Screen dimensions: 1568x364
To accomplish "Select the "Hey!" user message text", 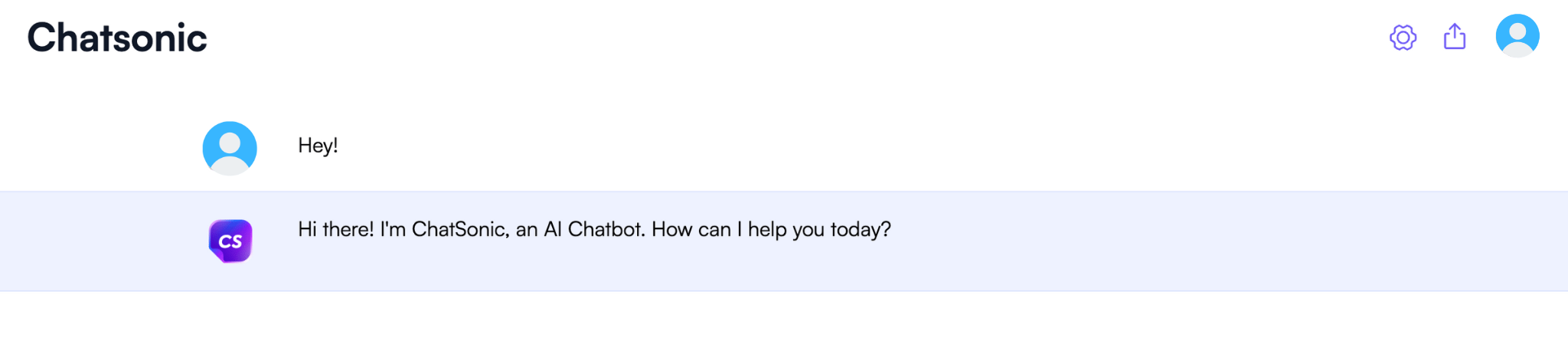I will (x=318, y=146).
